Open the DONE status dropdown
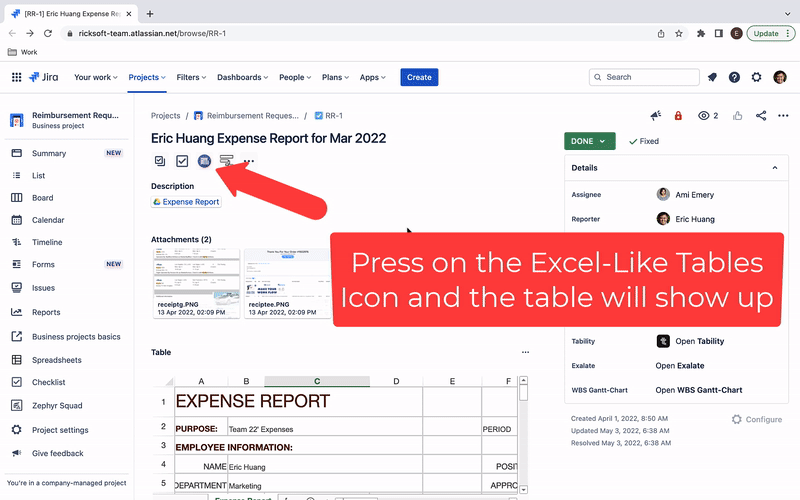 pyautogui.click(x=589, y=141)
